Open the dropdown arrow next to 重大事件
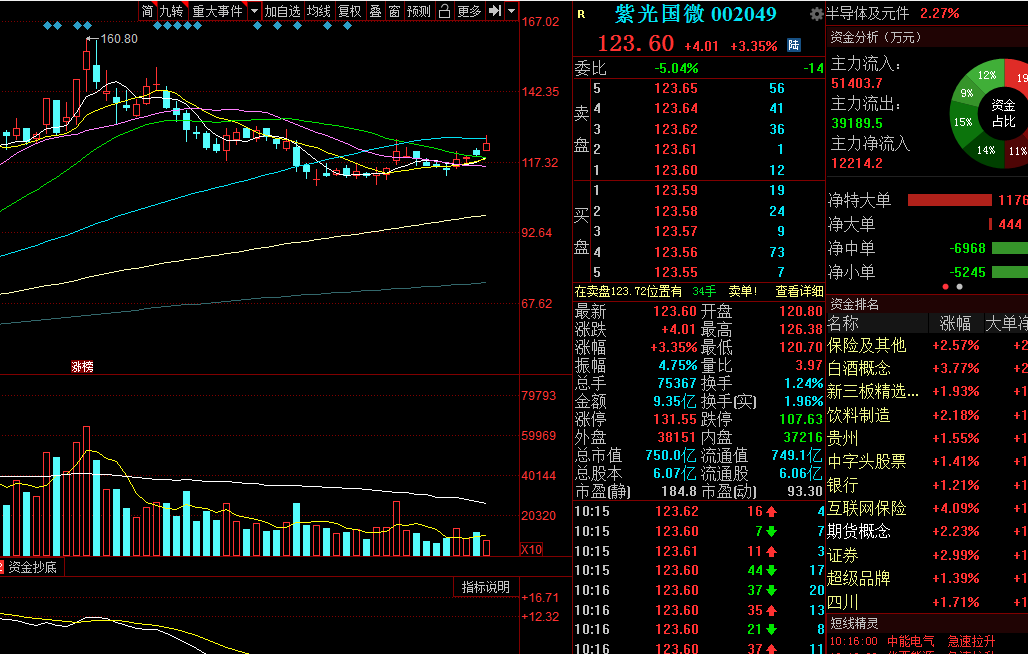1028x654 pixels. 254,10
